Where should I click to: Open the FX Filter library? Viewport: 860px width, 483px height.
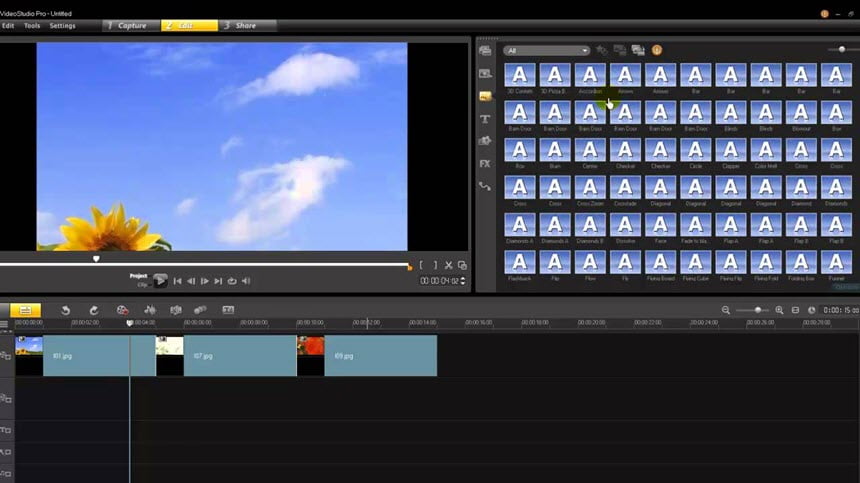pyautogui.click(x=485, y=164)
